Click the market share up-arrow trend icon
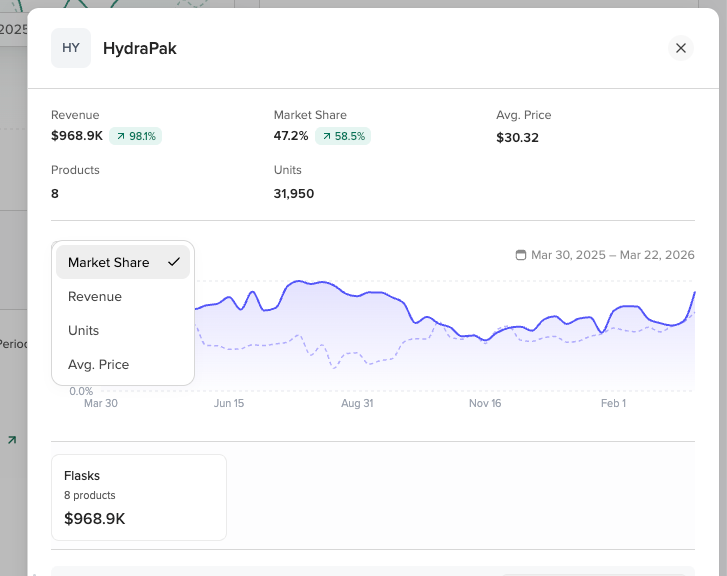727x576 pixels. tap(326, 136)
